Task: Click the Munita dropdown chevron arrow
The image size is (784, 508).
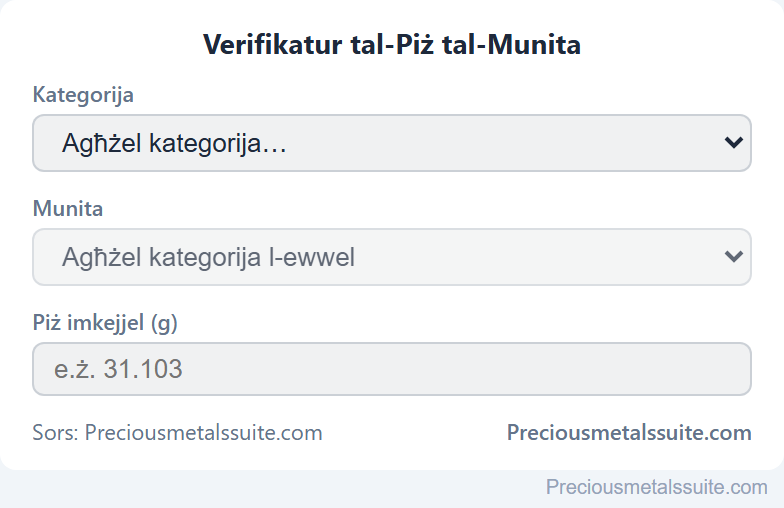Action: click(x=733, y=257)
